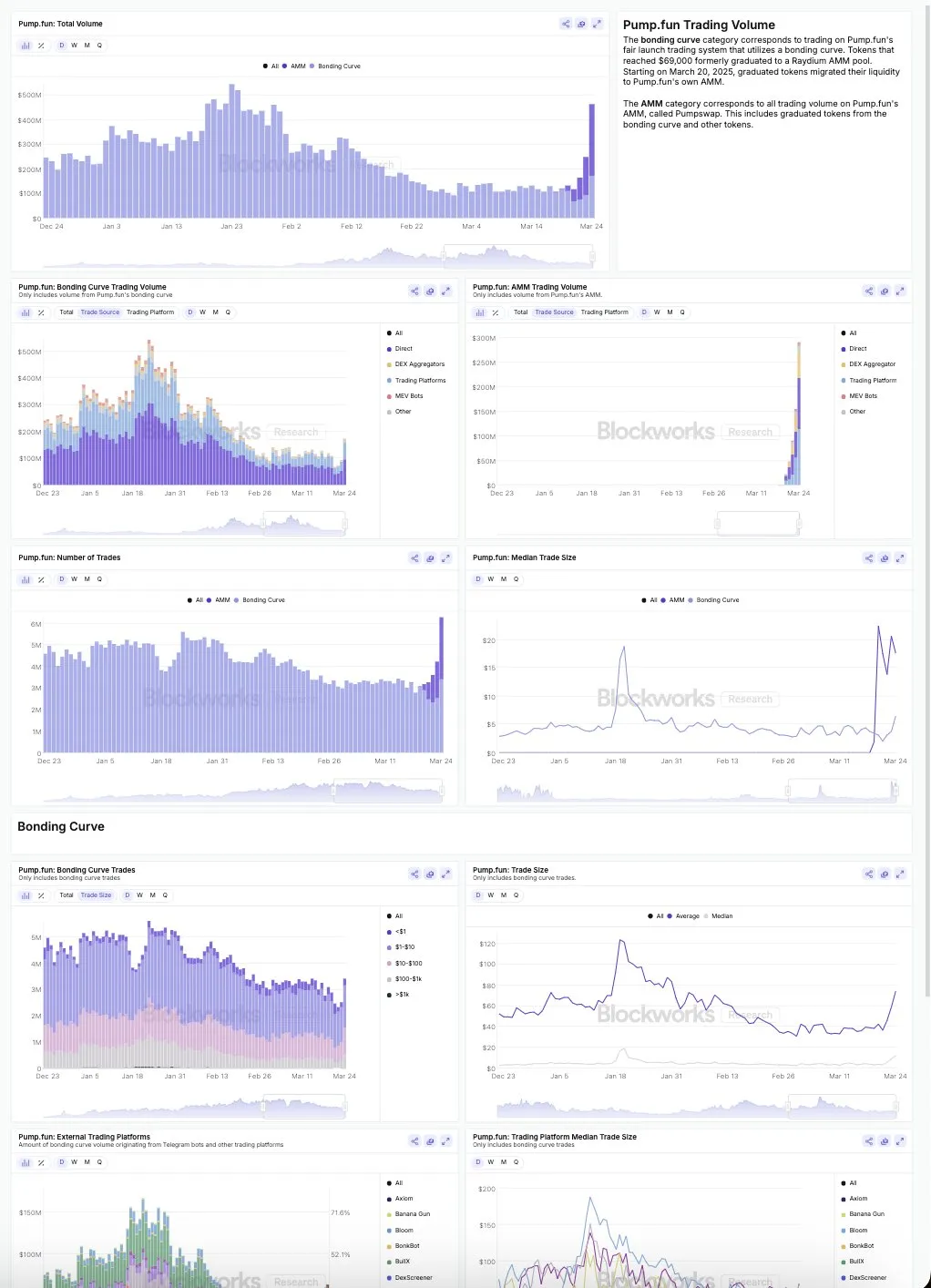Share the Pump.fun Trade Size chart
The width and height of the screenshot is (931, 1288).
(869, 874)
